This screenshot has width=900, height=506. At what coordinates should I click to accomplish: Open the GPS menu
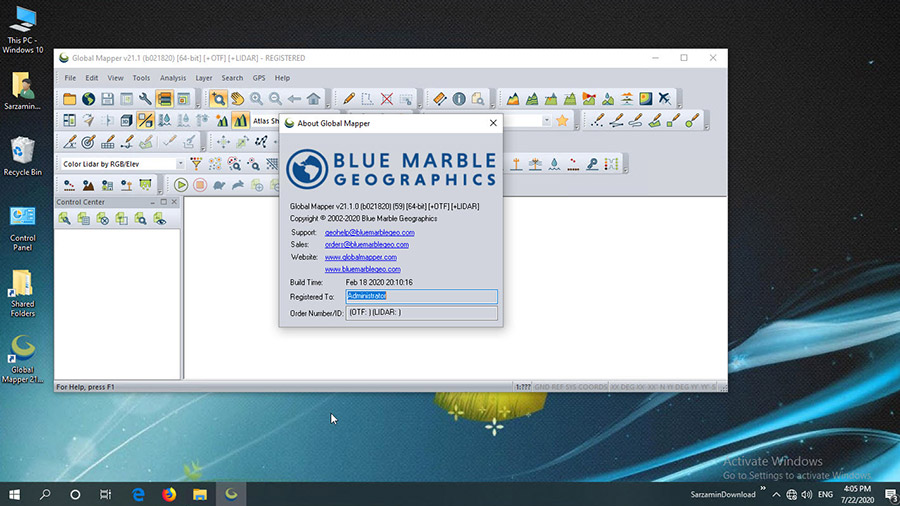point(259,78)
